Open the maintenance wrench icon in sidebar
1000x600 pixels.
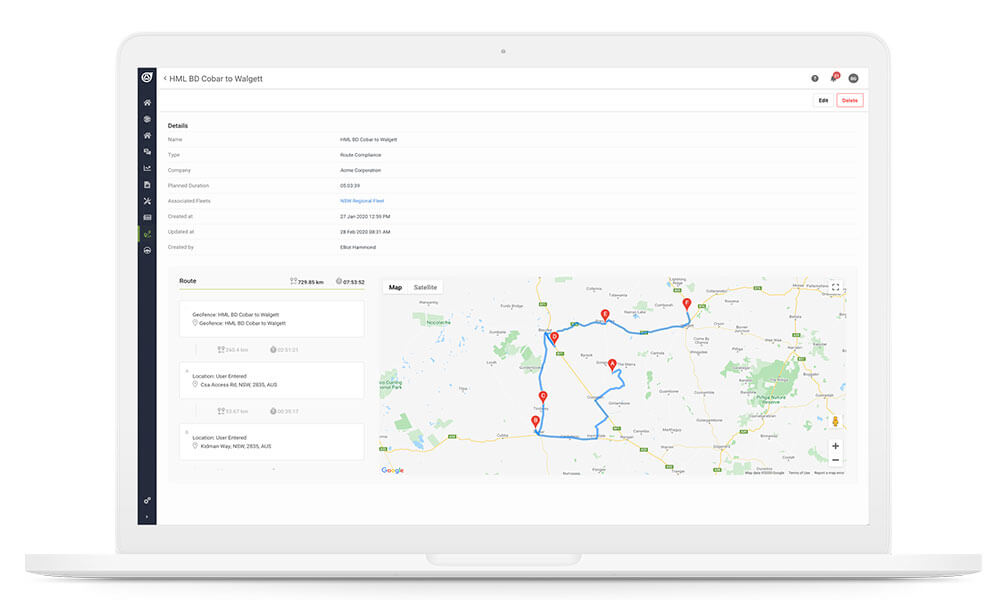tap(146, 201)
